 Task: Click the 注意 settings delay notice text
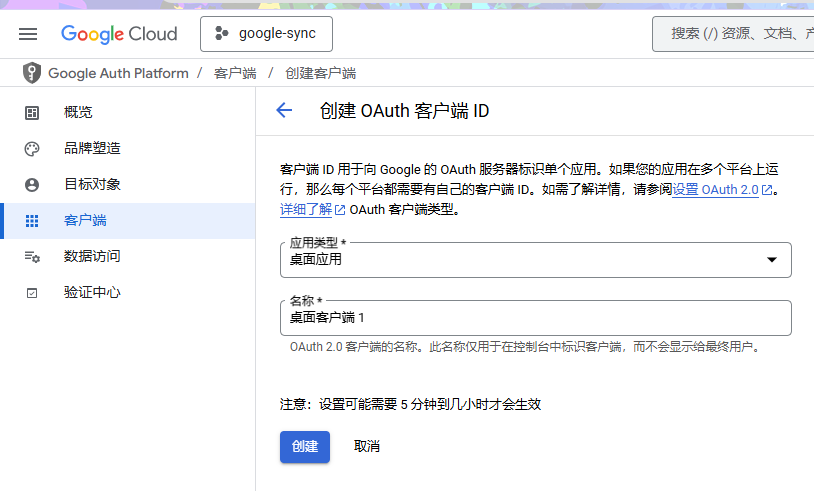(x=410, y=404)
